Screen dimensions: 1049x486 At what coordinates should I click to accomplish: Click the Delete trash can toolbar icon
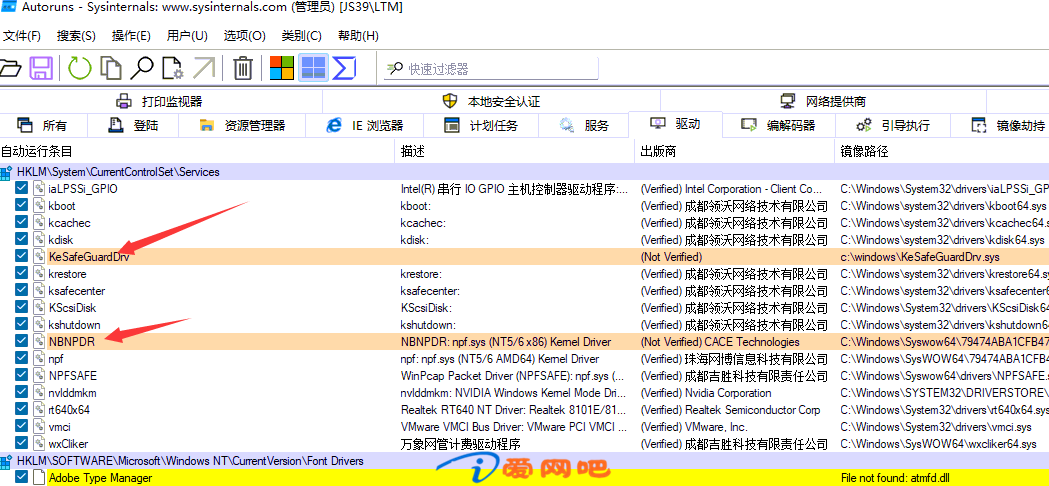(x=242, y=68)
